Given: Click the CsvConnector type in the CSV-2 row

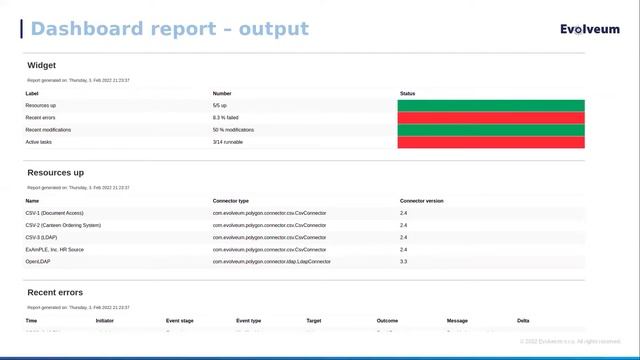Looking at the screenshot, I should [269, 225].
